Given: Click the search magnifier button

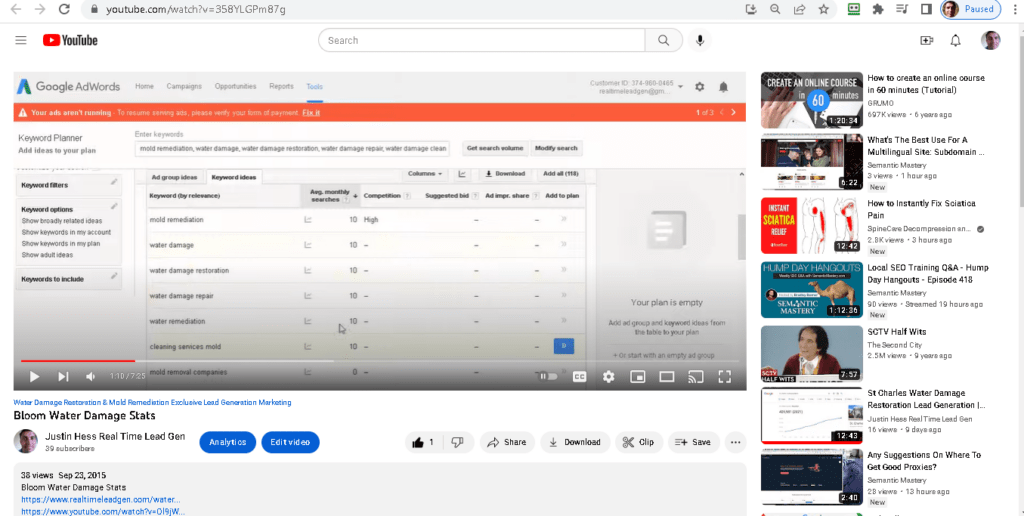Looking at the screenshot, I should 664,40.
